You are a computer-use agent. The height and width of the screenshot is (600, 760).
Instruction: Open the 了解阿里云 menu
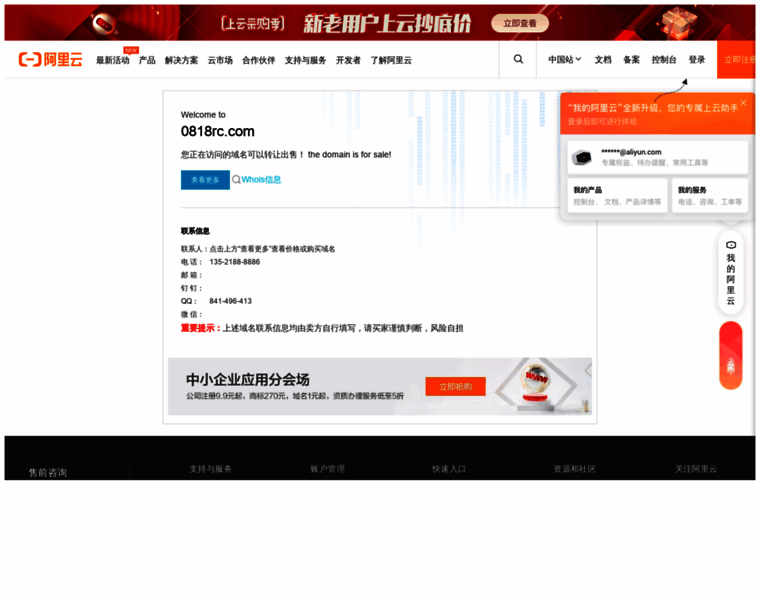[x=391, y=60]
